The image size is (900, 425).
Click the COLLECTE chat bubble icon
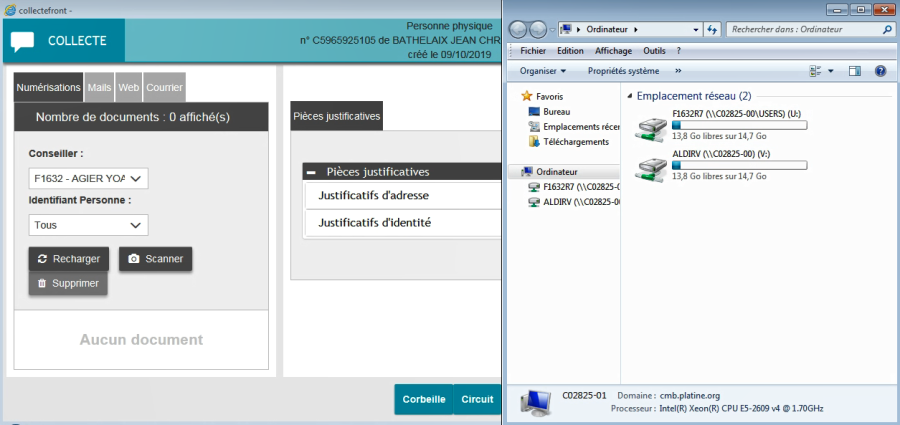coord(23,41)
